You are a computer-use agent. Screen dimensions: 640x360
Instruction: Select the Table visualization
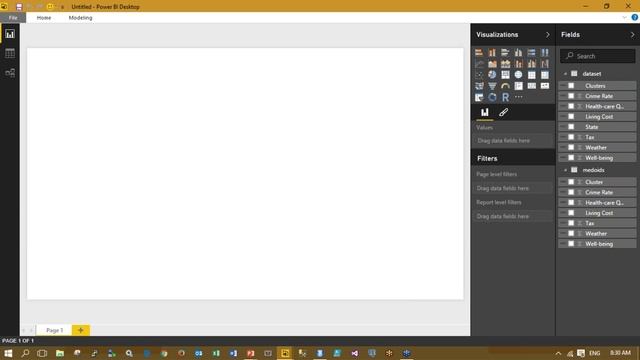coord(531,75)
